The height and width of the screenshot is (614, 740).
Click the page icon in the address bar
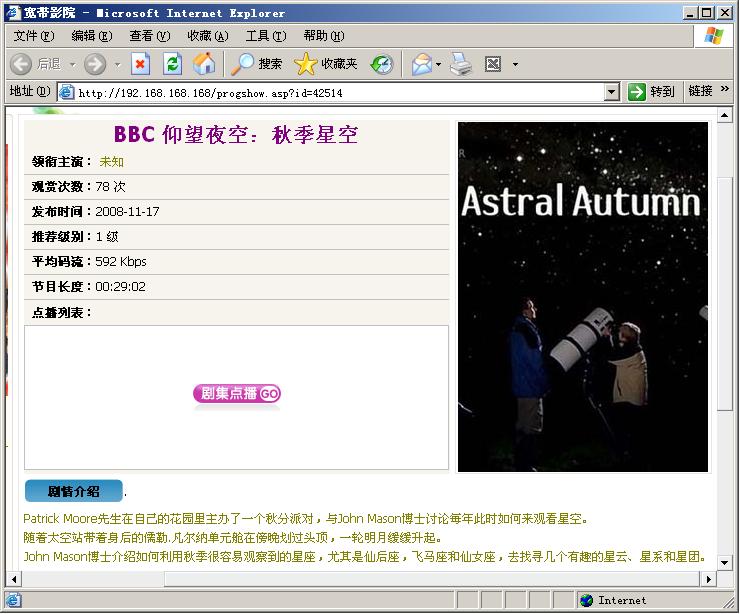pyautogui.click(x=67, y=92)
